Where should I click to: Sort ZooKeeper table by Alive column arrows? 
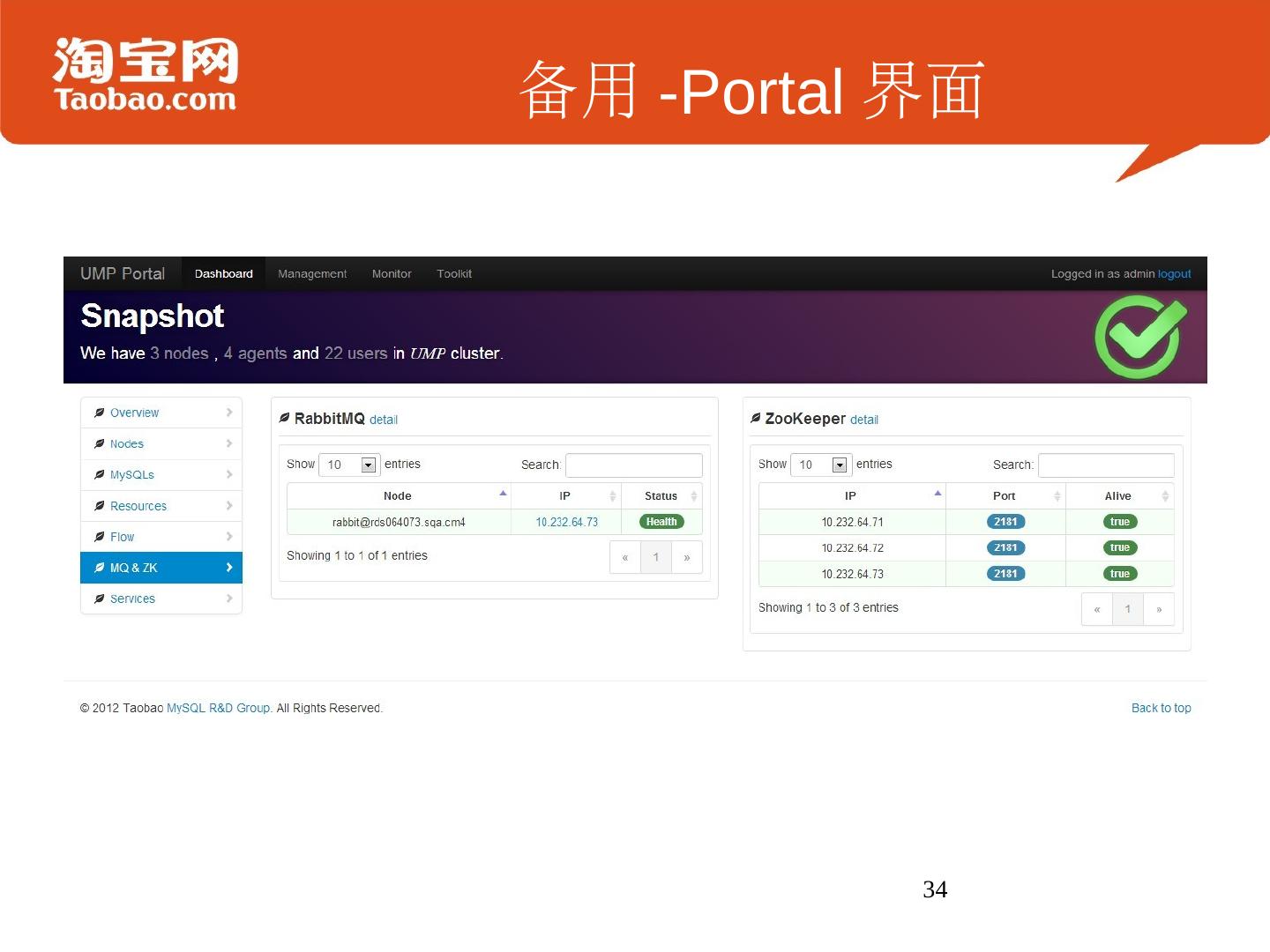coord(1165,496)
